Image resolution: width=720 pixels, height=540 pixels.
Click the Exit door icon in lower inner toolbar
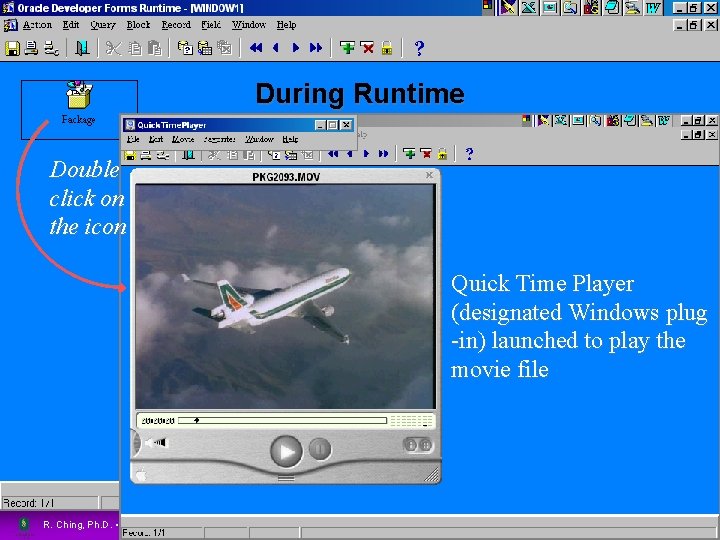click(188, 155)
